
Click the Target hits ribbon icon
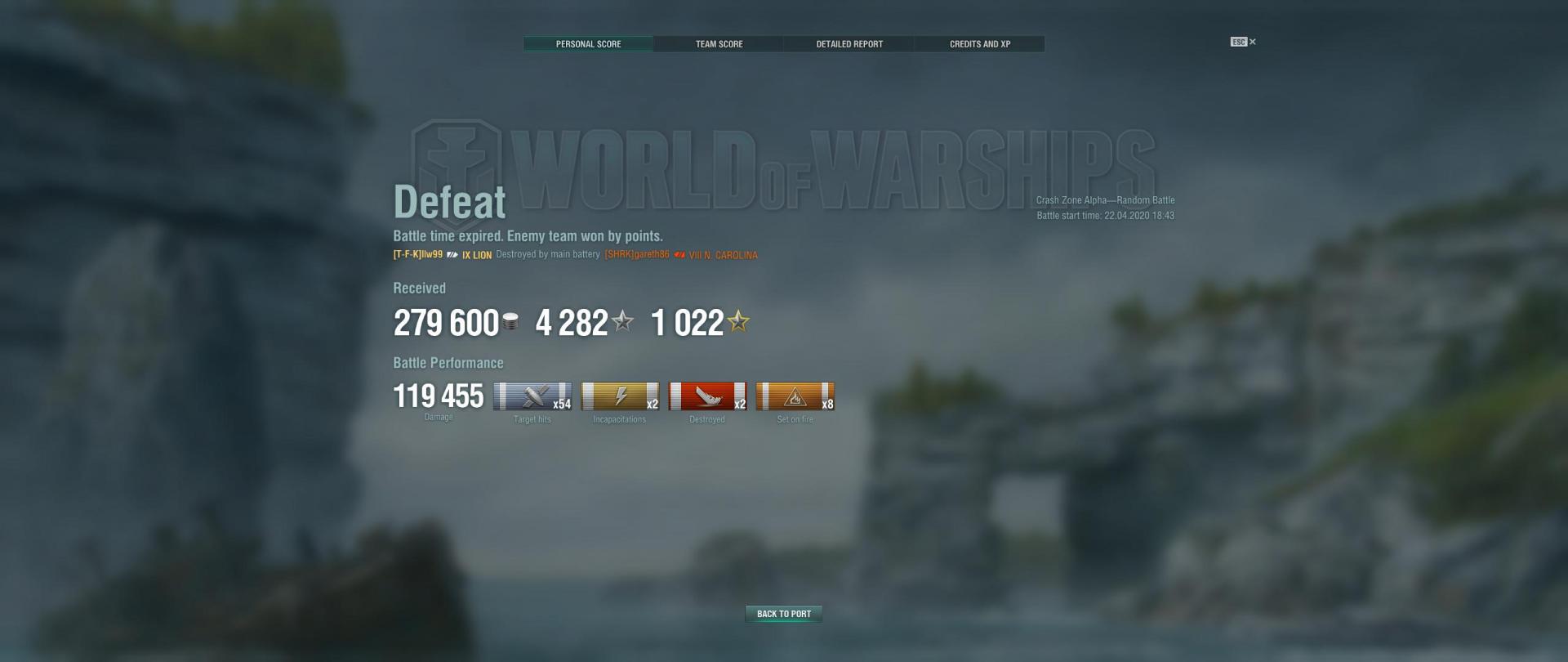(x=532, y=396)
